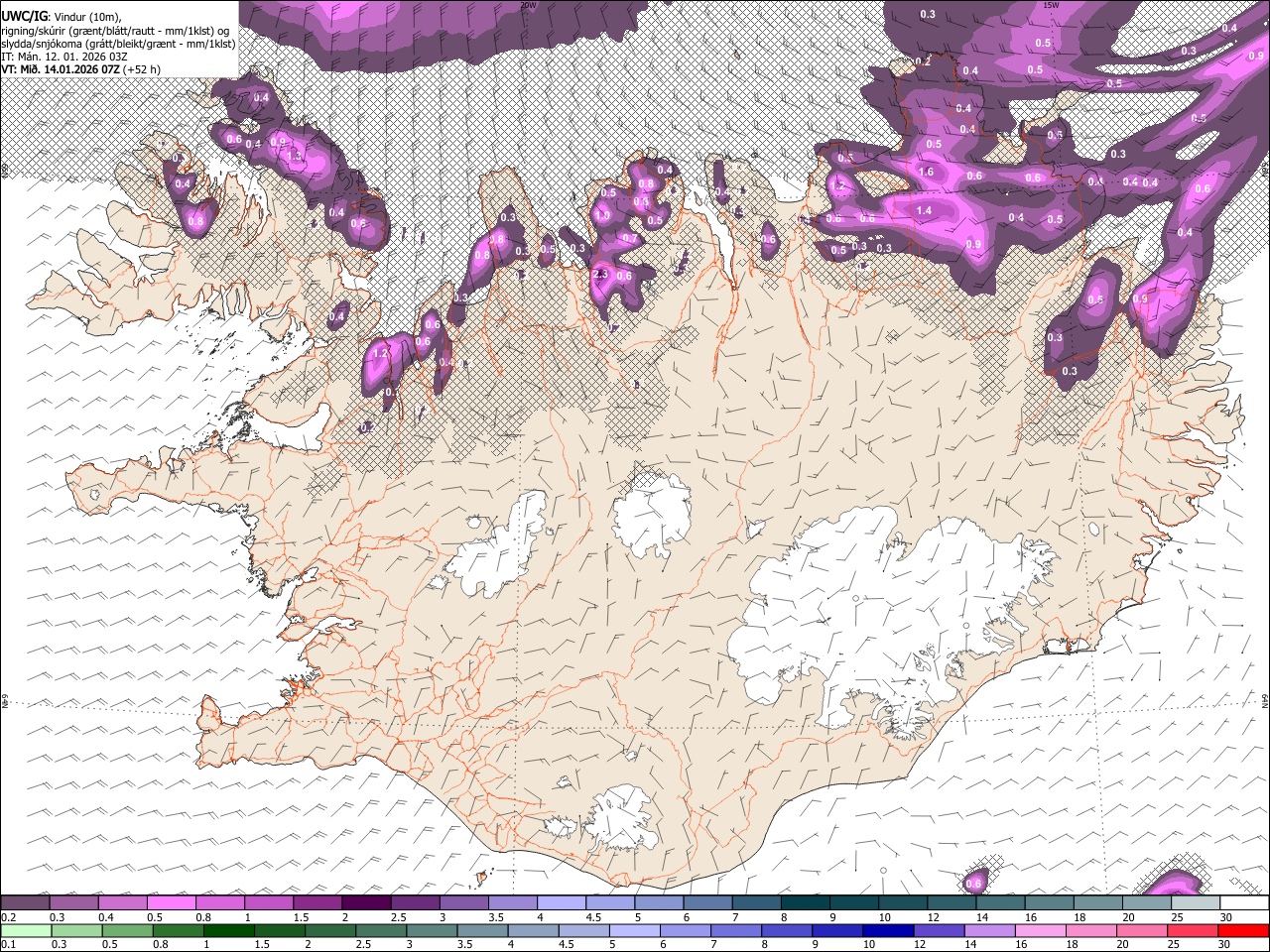Select lower legend swatch between 10 and 12
The width and height of the screenshot is (1270, 952).
889,930
